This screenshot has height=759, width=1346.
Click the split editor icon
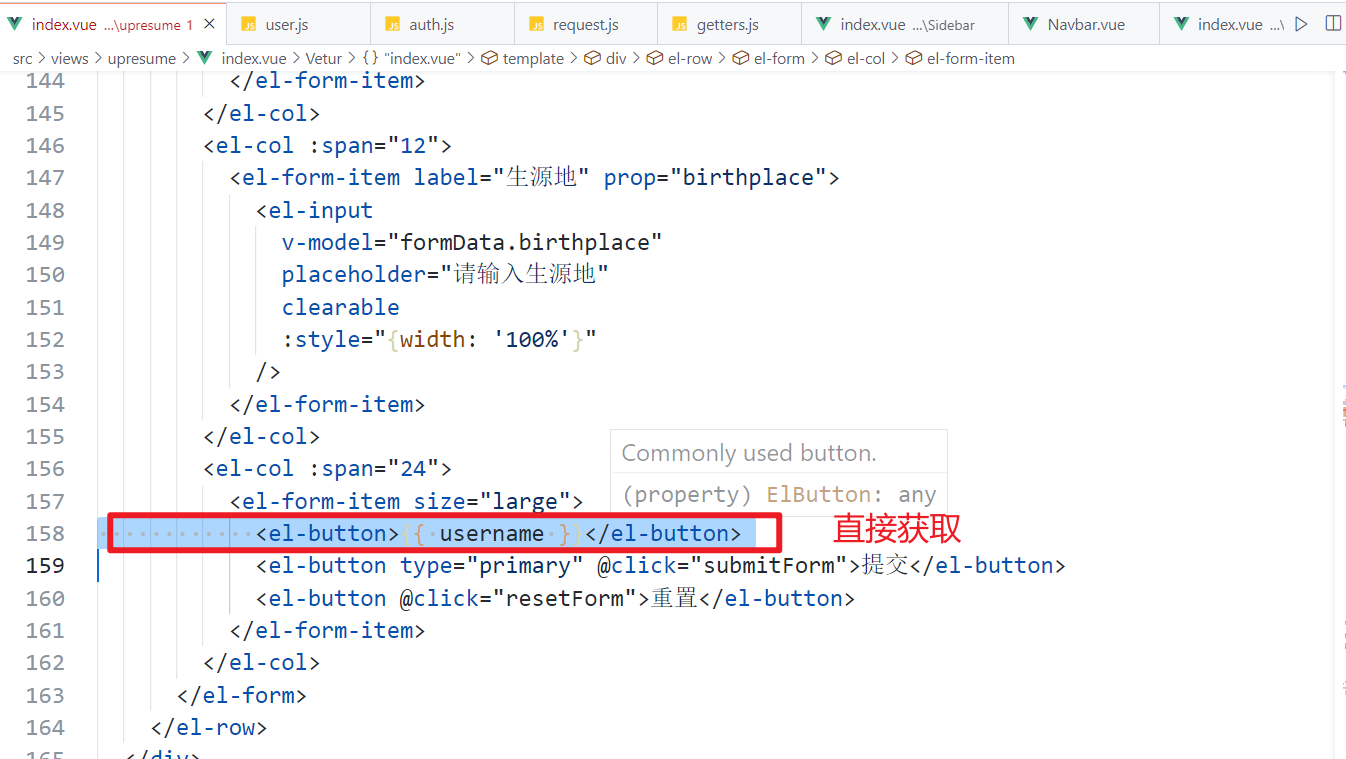point(1332,24)
